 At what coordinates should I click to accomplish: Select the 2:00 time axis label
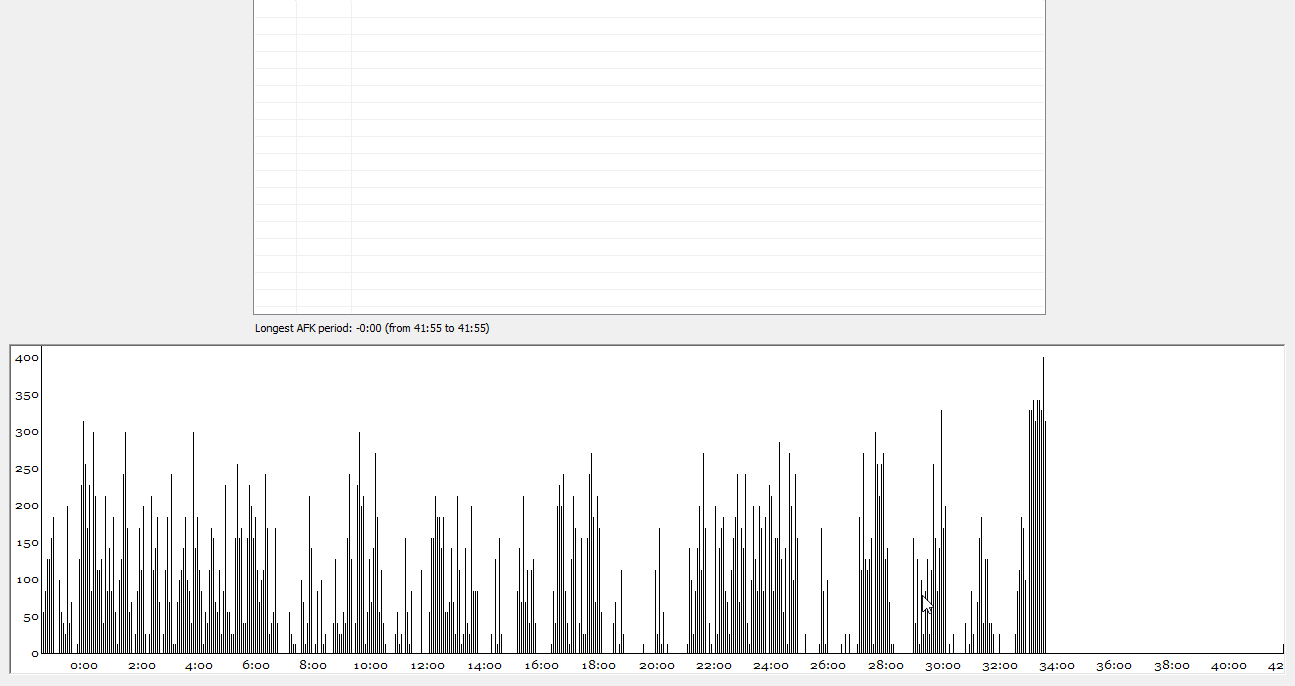click(x=142, y=666)
